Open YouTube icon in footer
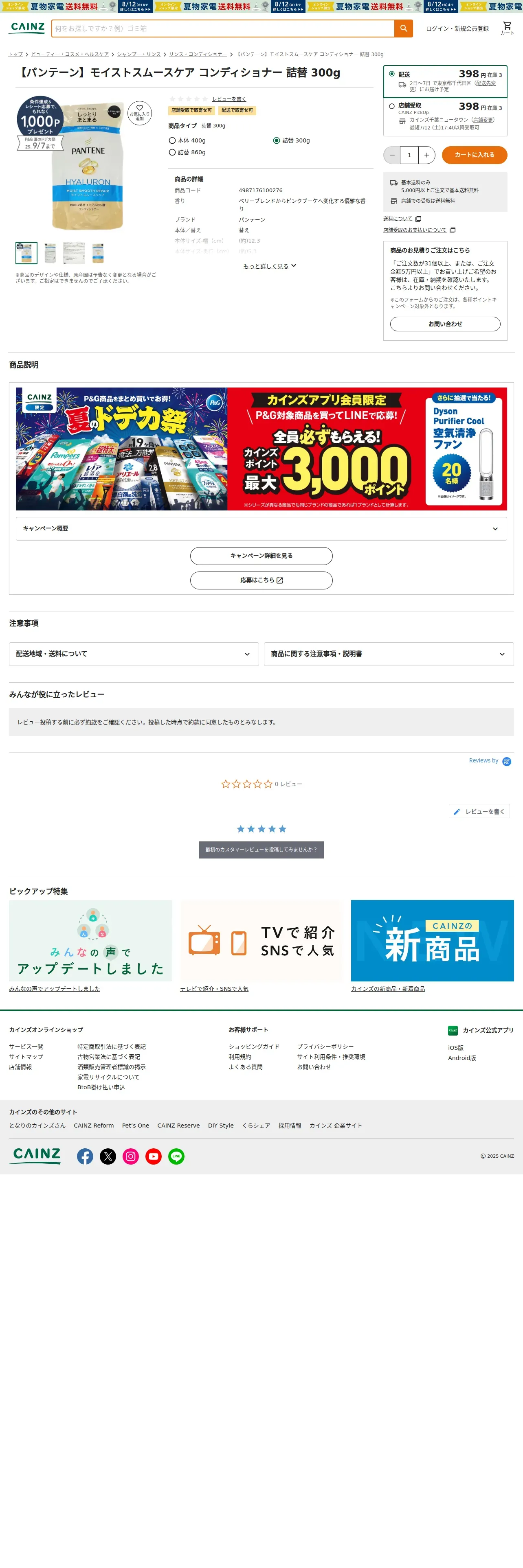The width and height of the screenshot is (523, 1568). [154, 1156]
